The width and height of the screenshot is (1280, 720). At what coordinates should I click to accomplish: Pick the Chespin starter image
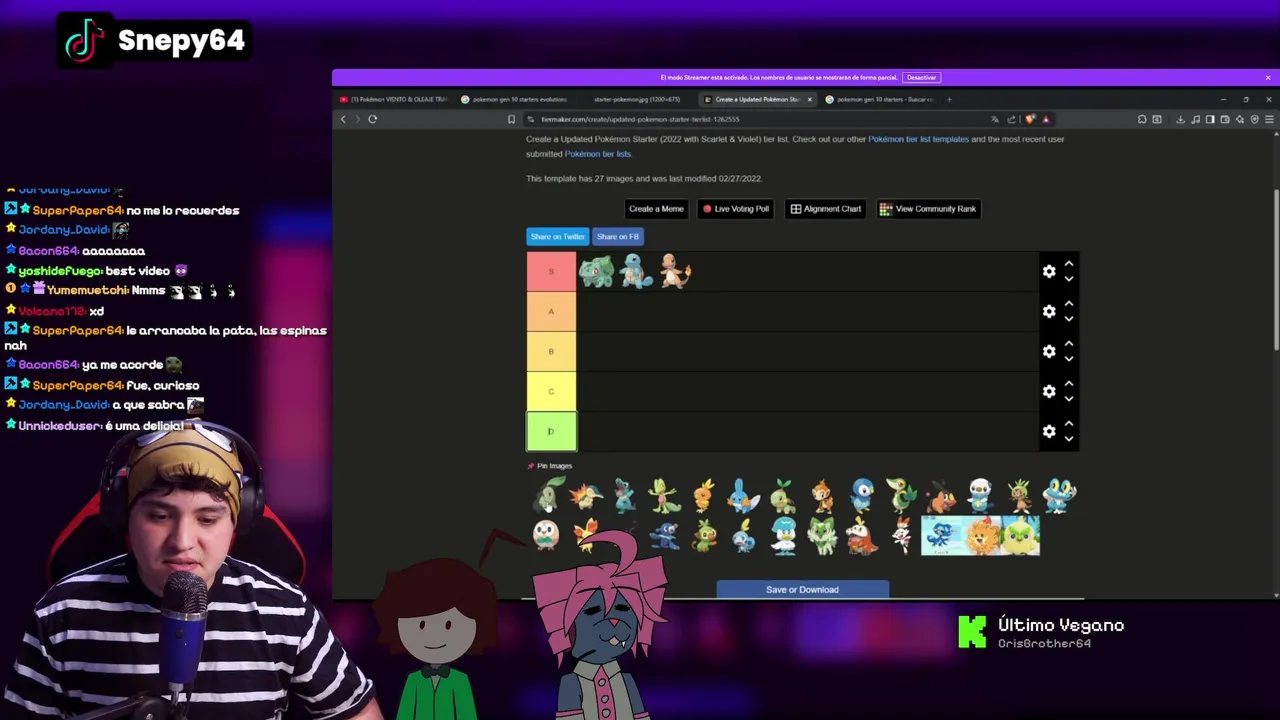pos(1019,495)
